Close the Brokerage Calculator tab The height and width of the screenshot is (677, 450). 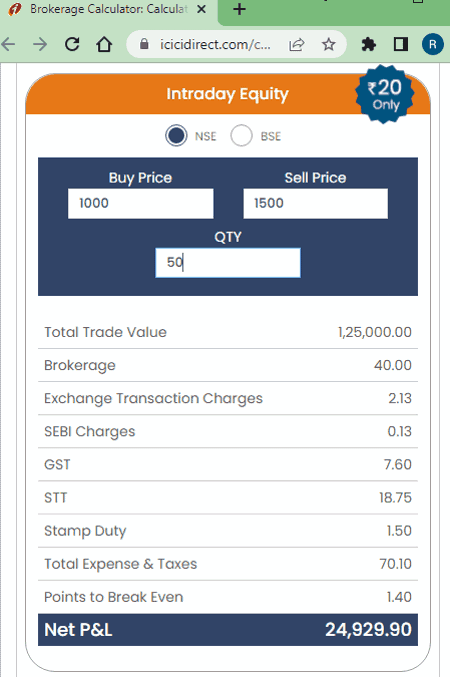pyautogui.click(x=201, y=9)
